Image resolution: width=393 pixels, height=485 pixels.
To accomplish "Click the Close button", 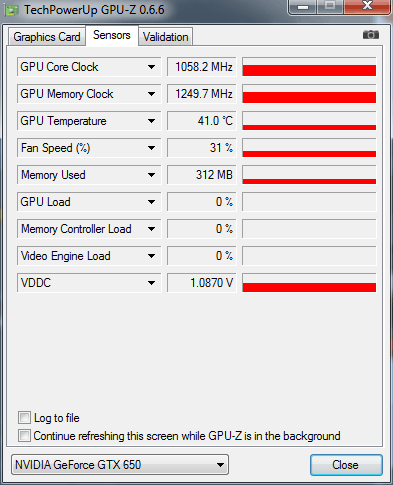I will point(346,465).
